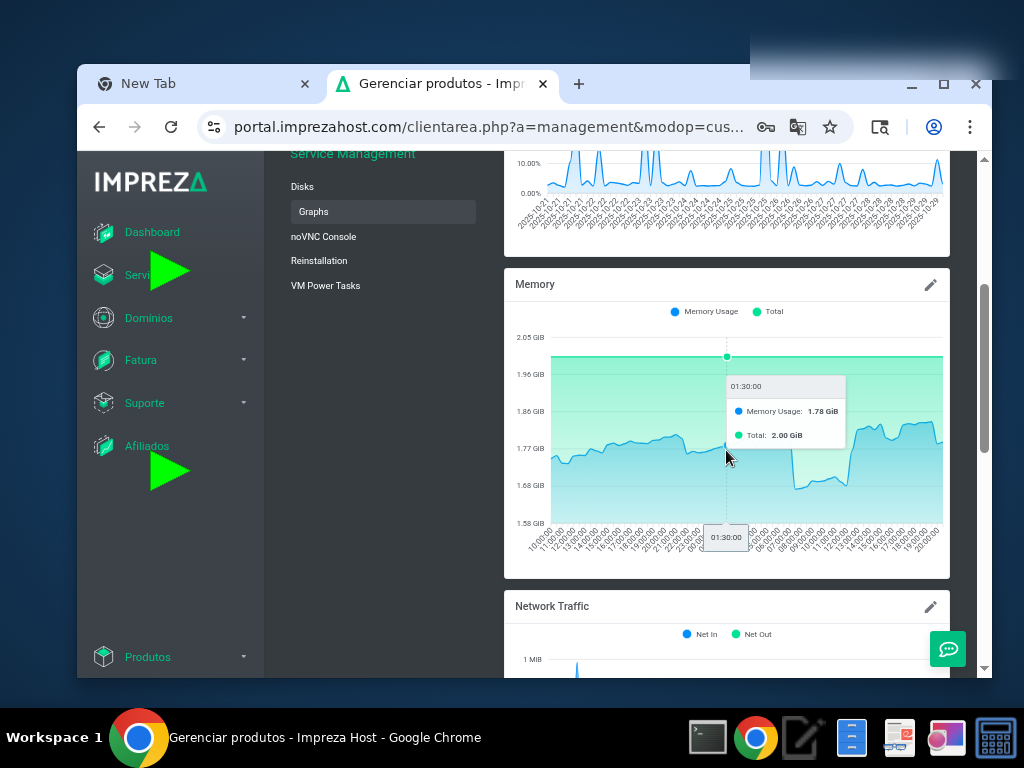1024x768 pixels.
Task: Click Memory graph title text
Action: pyautogui.click(x=535, y=285)
